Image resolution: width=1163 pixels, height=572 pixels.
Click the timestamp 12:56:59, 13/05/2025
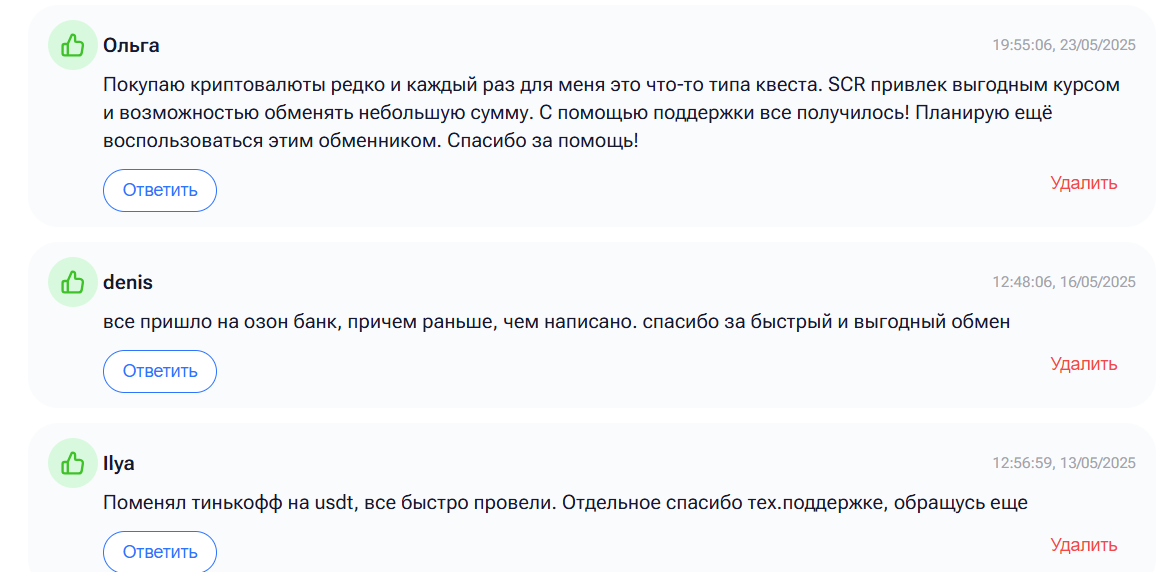coord(1064,464)
